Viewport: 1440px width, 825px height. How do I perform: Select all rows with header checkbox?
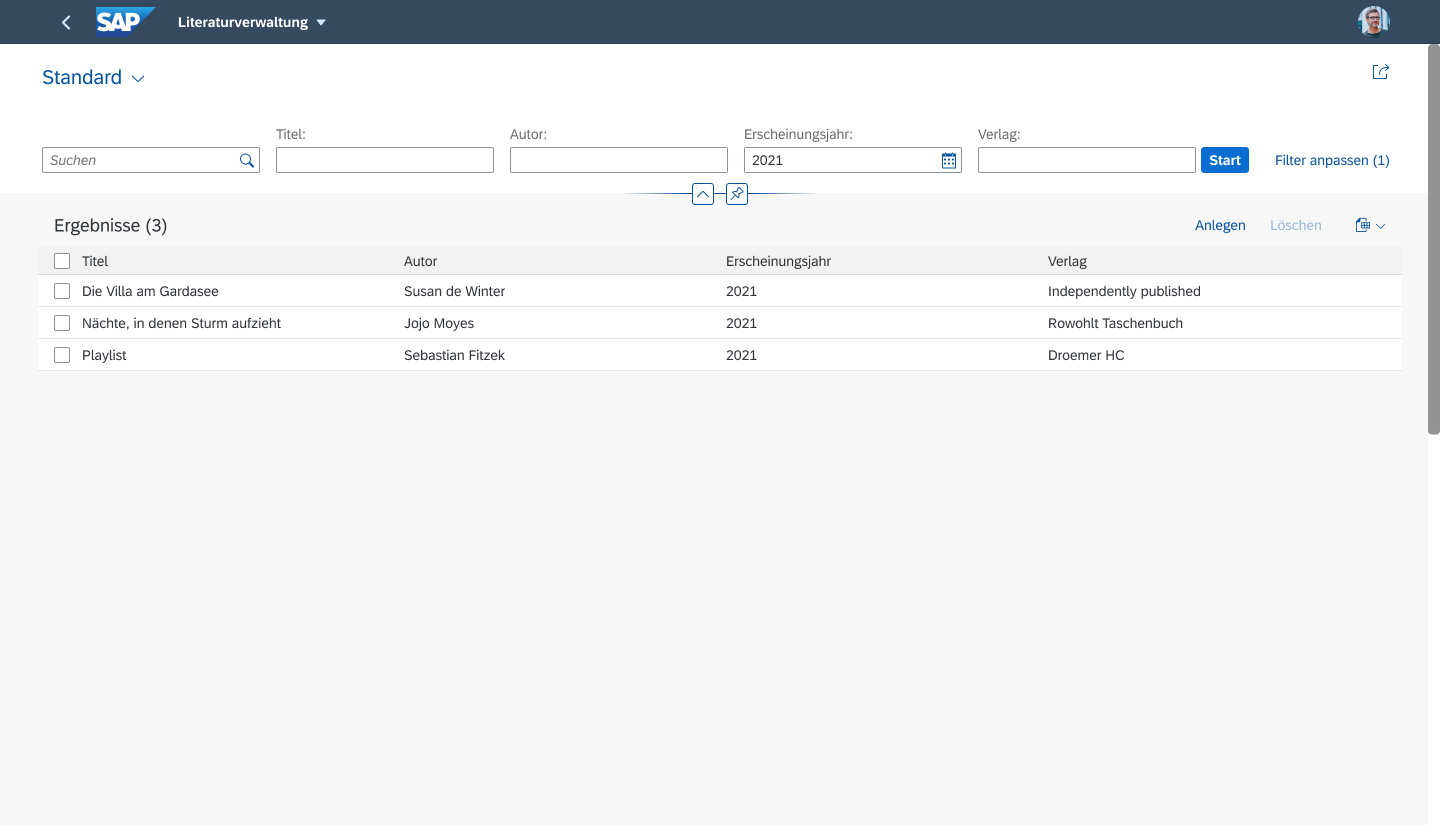click(x=62, y=261)
